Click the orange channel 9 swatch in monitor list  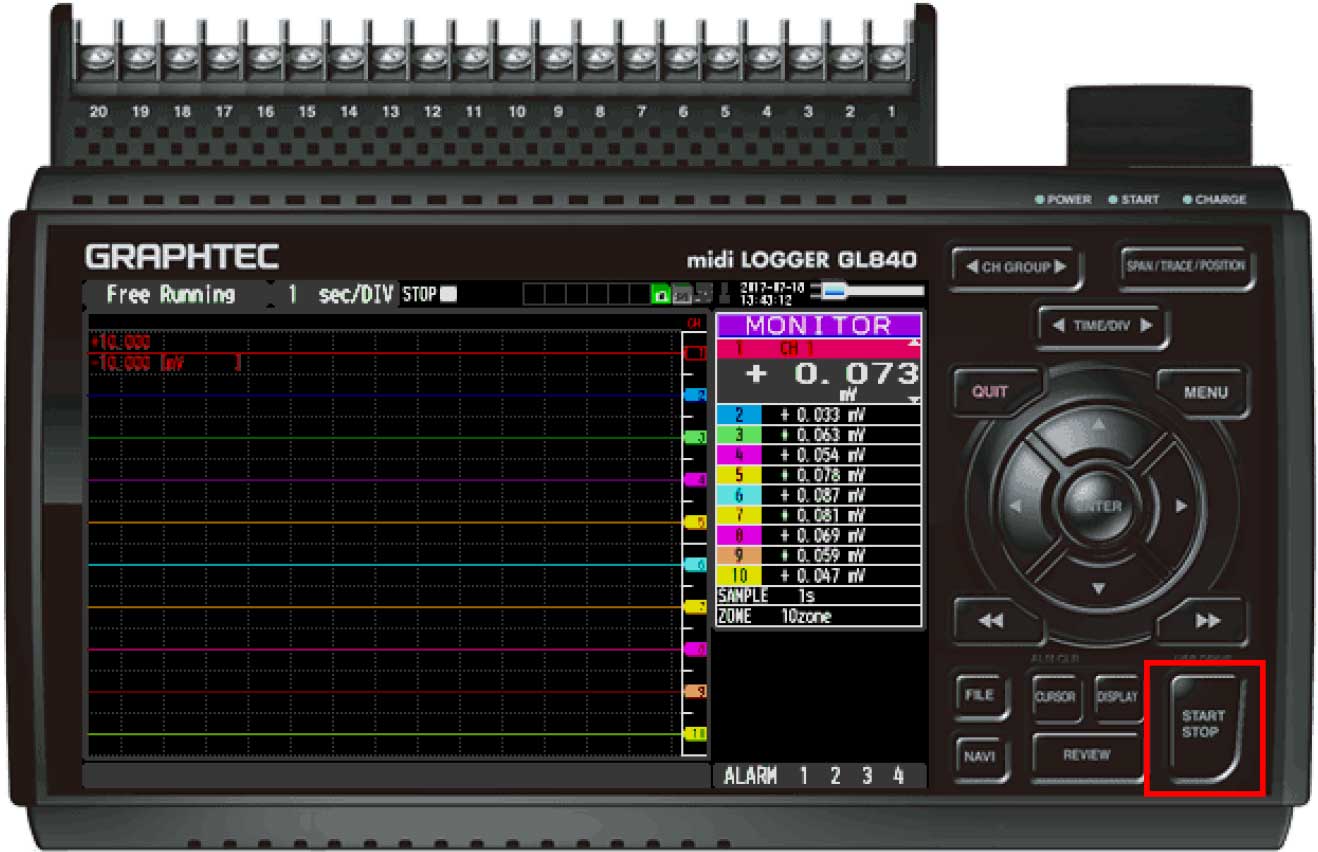739,556
